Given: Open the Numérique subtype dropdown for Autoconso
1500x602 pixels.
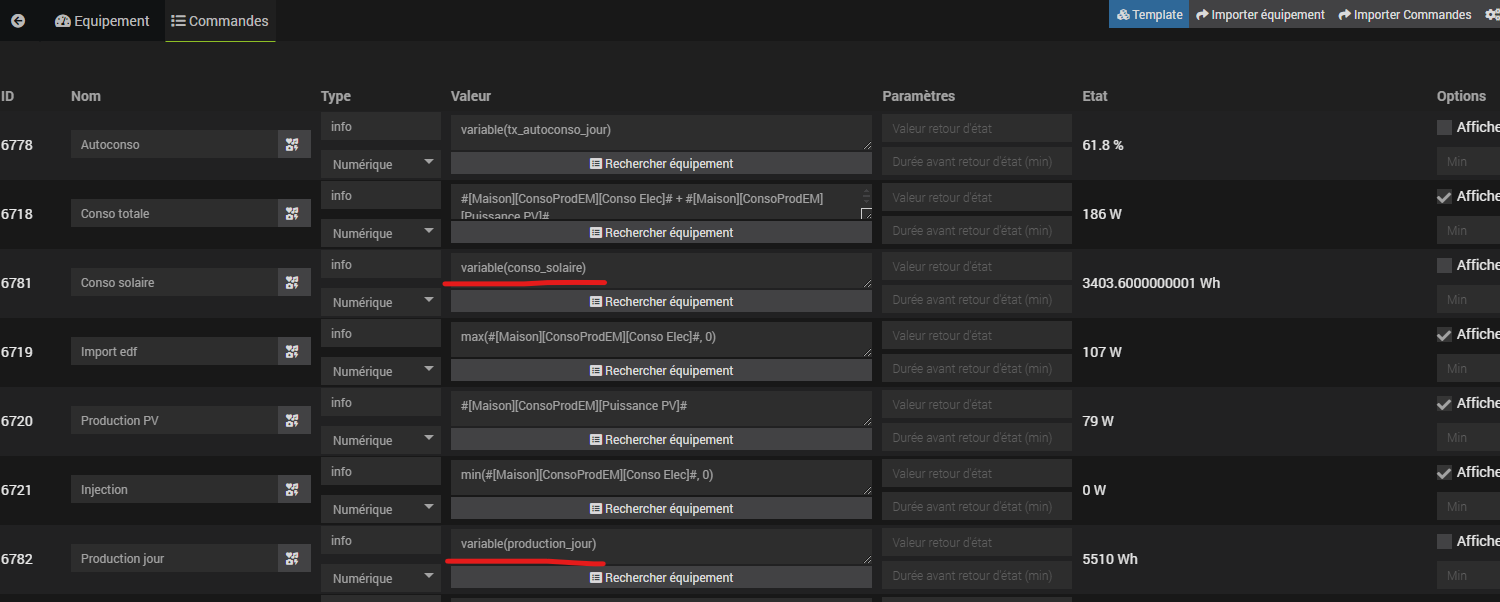Looking at the screenshot, I should click(381, 164).
